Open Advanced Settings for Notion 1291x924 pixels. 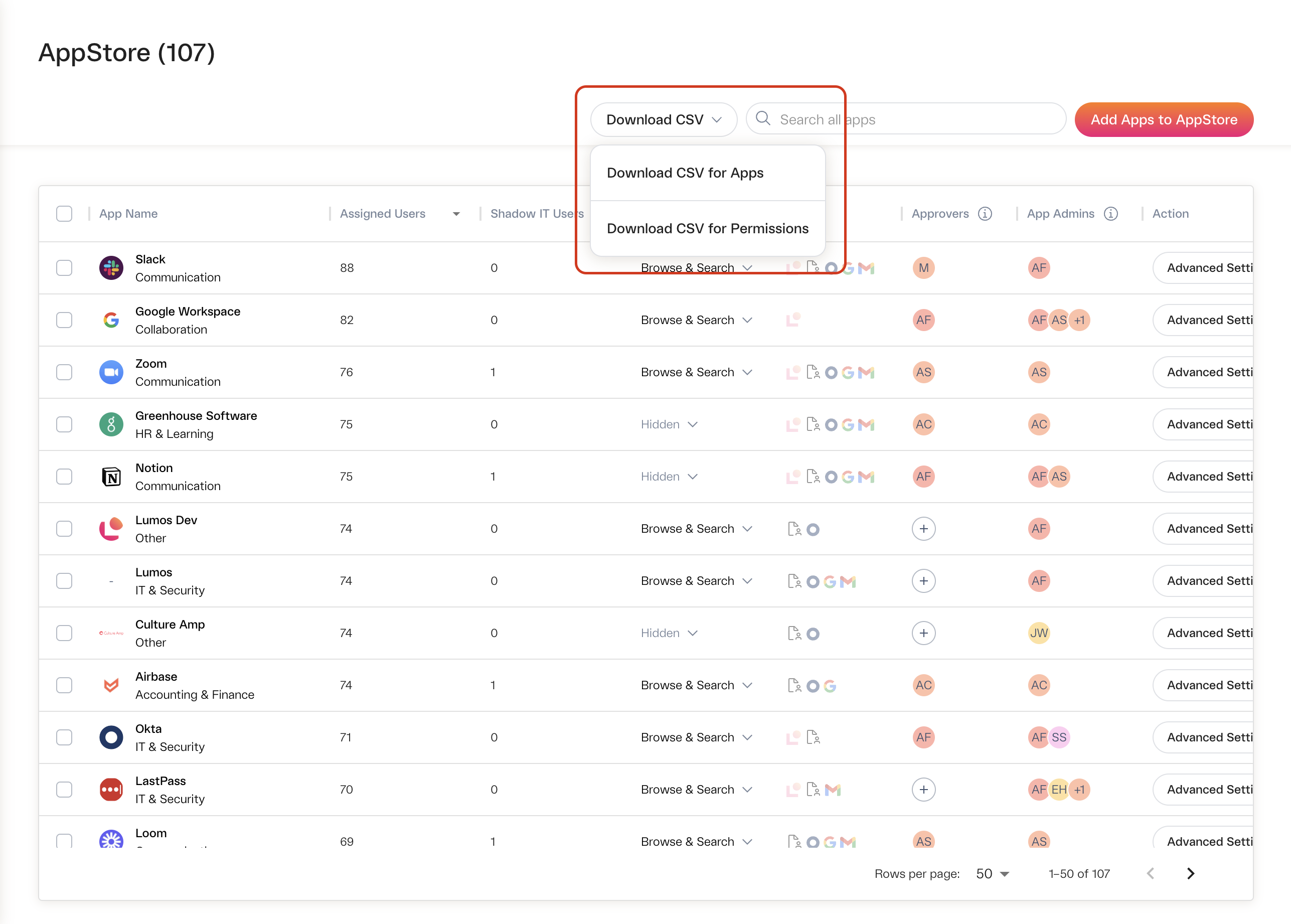pos(1203,477)
